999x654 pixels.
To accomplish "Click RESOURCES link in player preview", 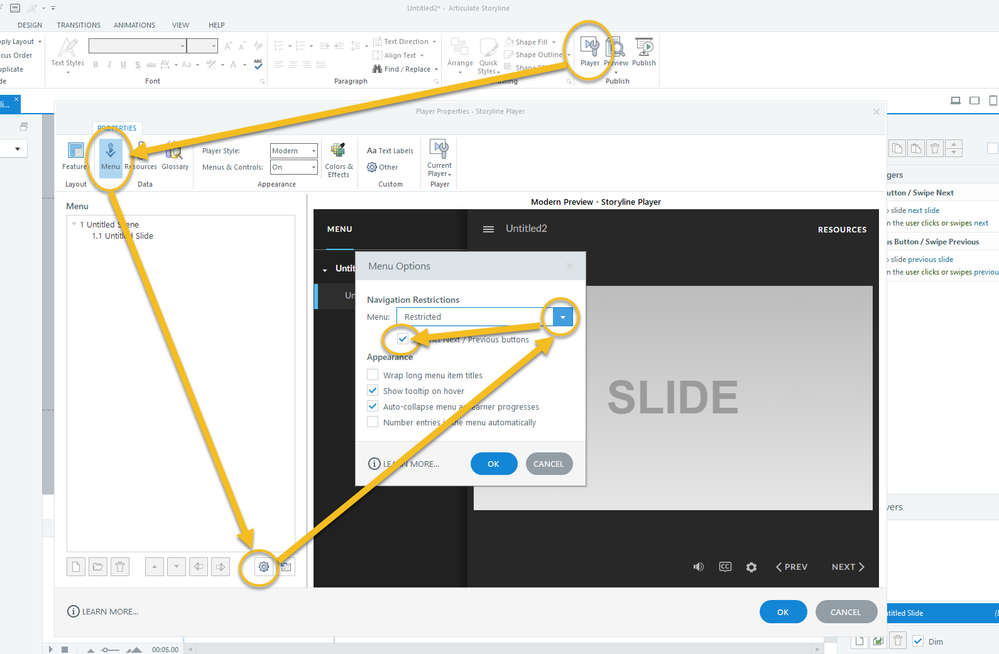I will [842, 229].
